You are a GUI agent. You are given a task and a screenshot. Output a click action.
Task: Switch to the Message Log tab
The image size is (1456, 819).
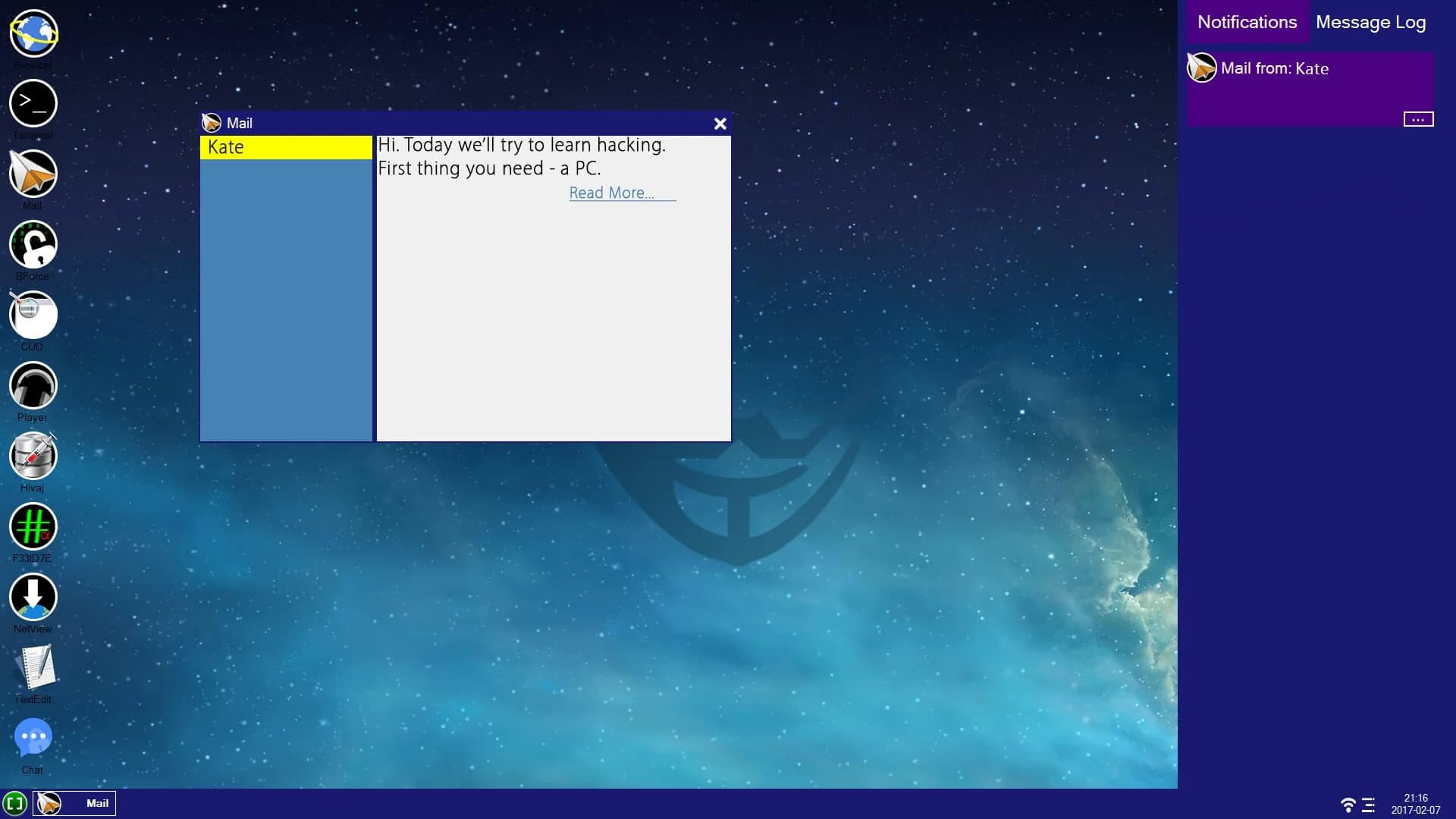point(1370,22)
